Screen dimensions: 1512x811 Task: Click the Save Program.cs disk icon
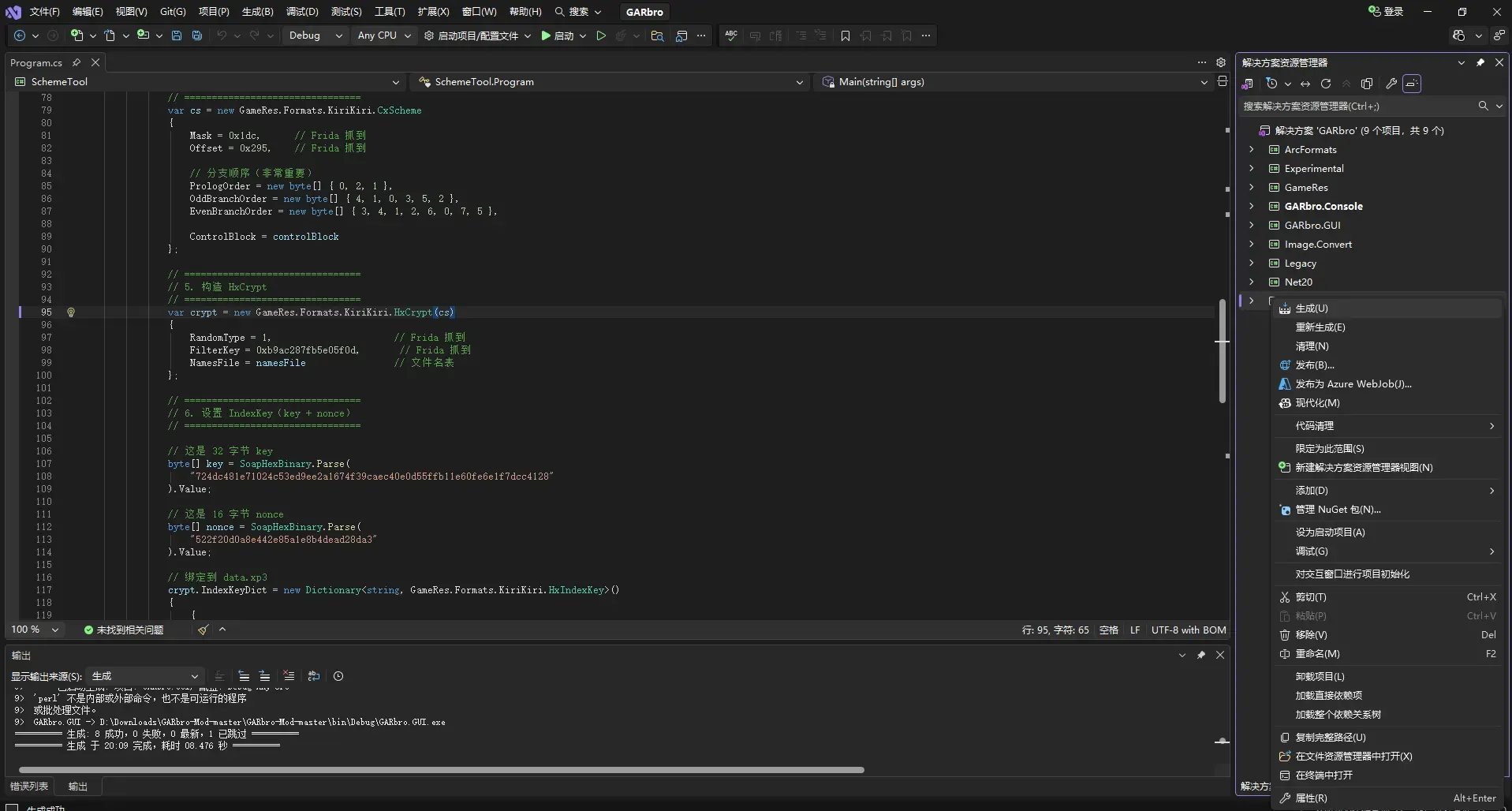(177, 36)
